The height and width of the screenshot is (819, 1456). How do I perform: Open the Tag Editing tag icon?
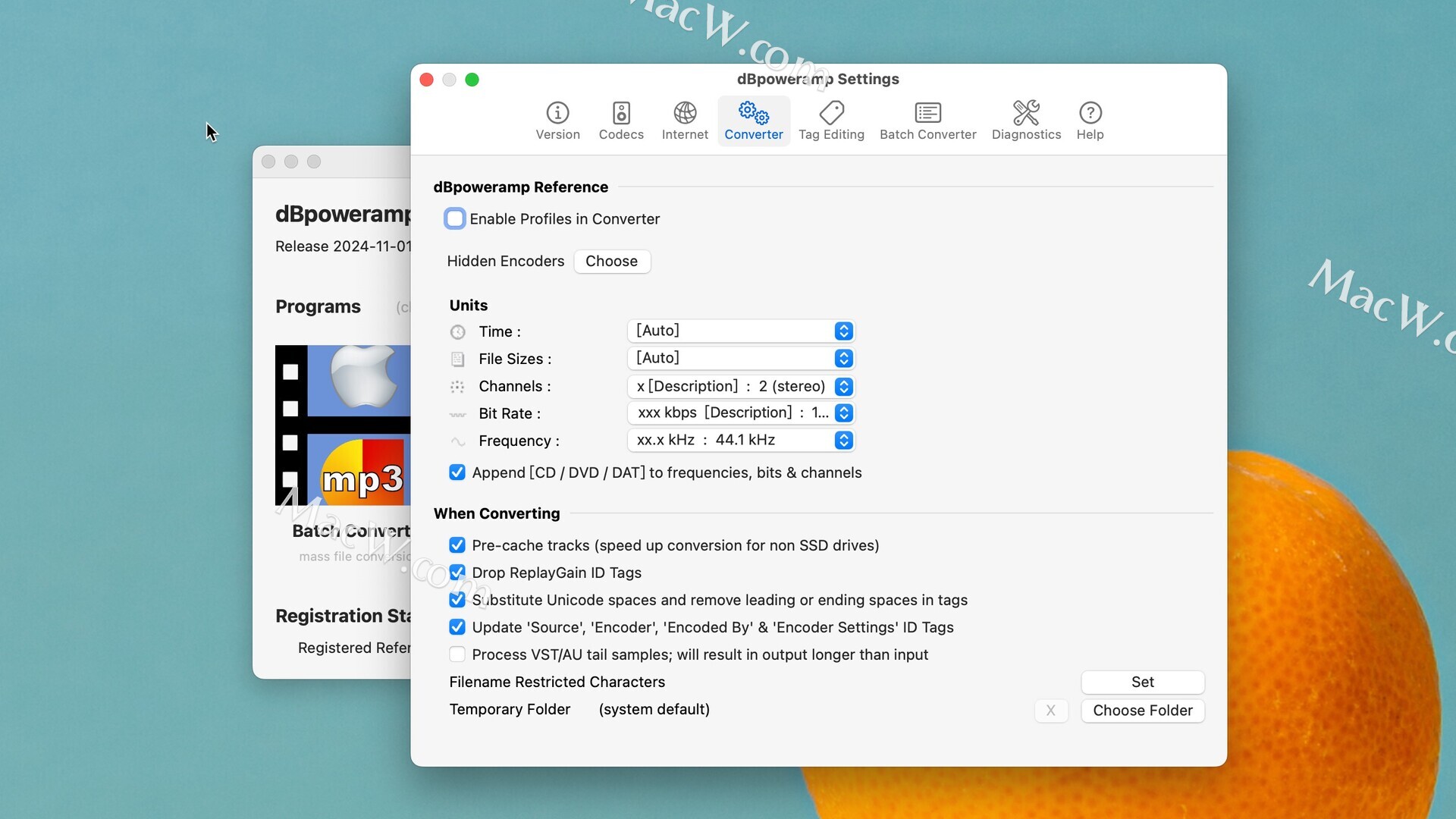pyautogui.click(x=831, y=113)
